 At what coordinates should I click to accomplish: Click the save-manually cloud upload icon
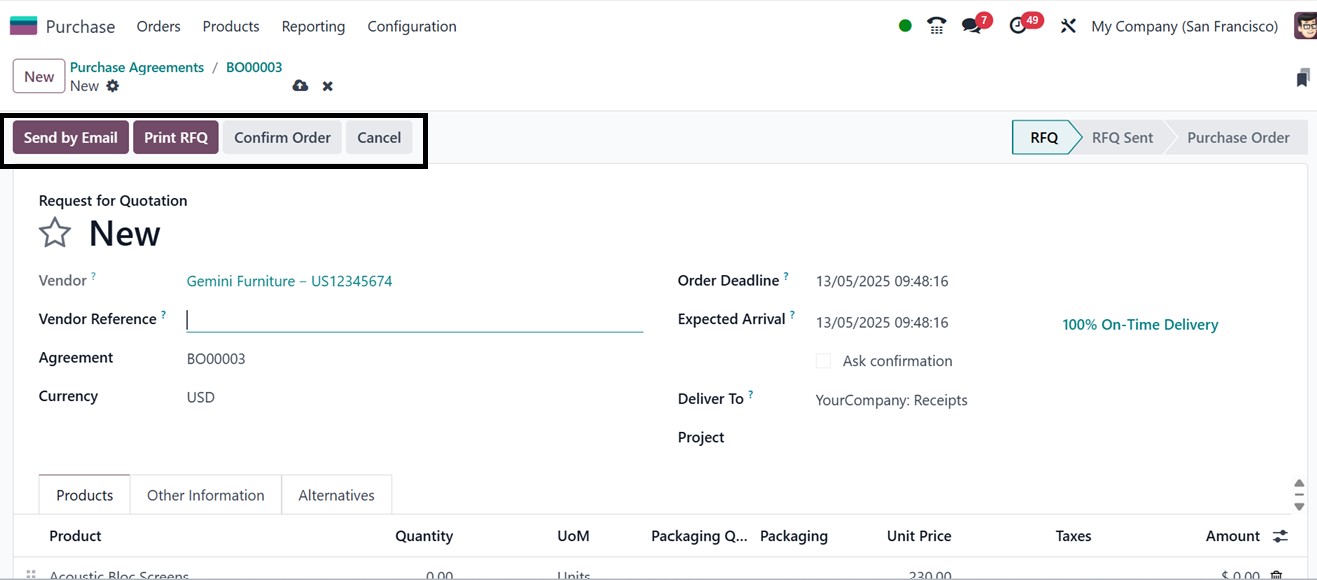(x=300, y=86)
